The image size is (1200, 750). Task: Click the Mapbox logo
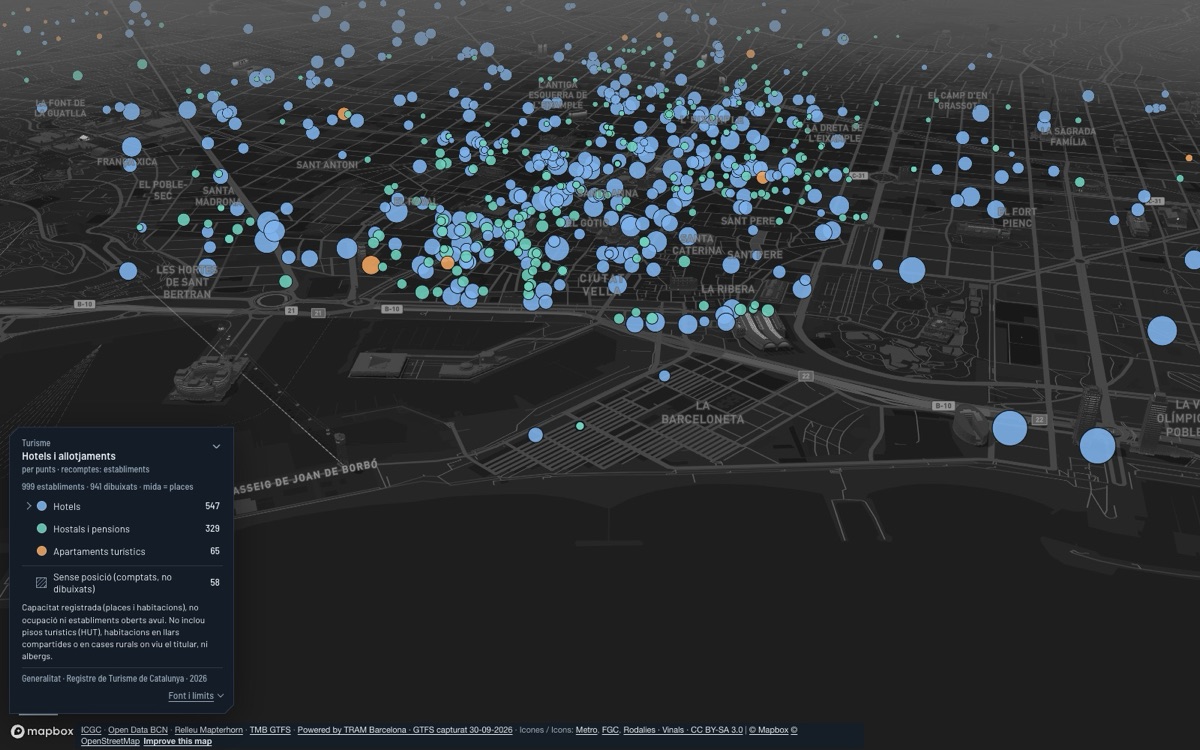[x=42, y=732]
